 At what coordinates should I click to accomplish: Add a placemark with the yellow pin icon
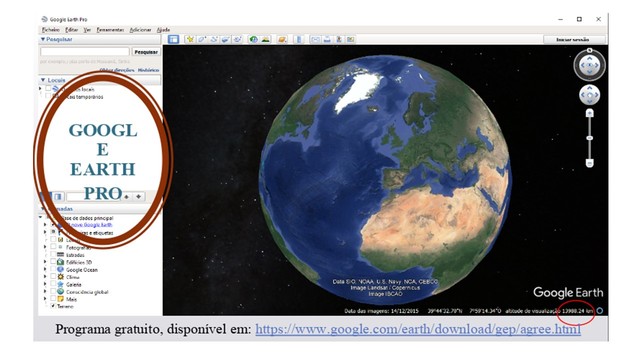point(190,39)
